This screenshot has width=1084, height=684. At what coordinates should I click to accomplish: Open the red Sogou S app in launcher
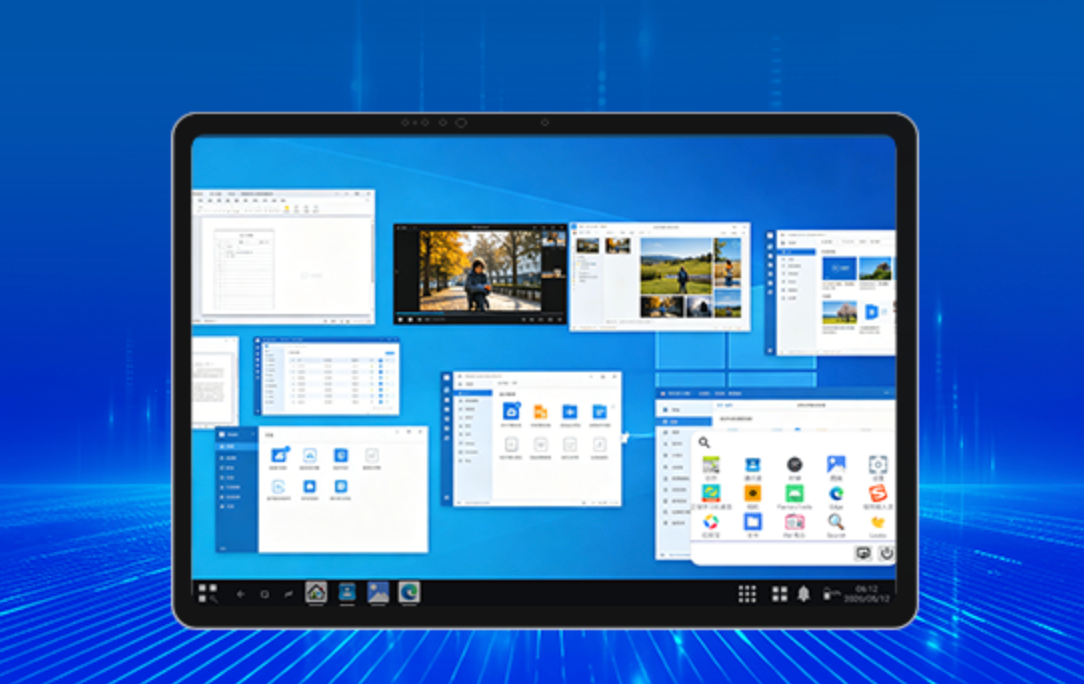[878, 493]
